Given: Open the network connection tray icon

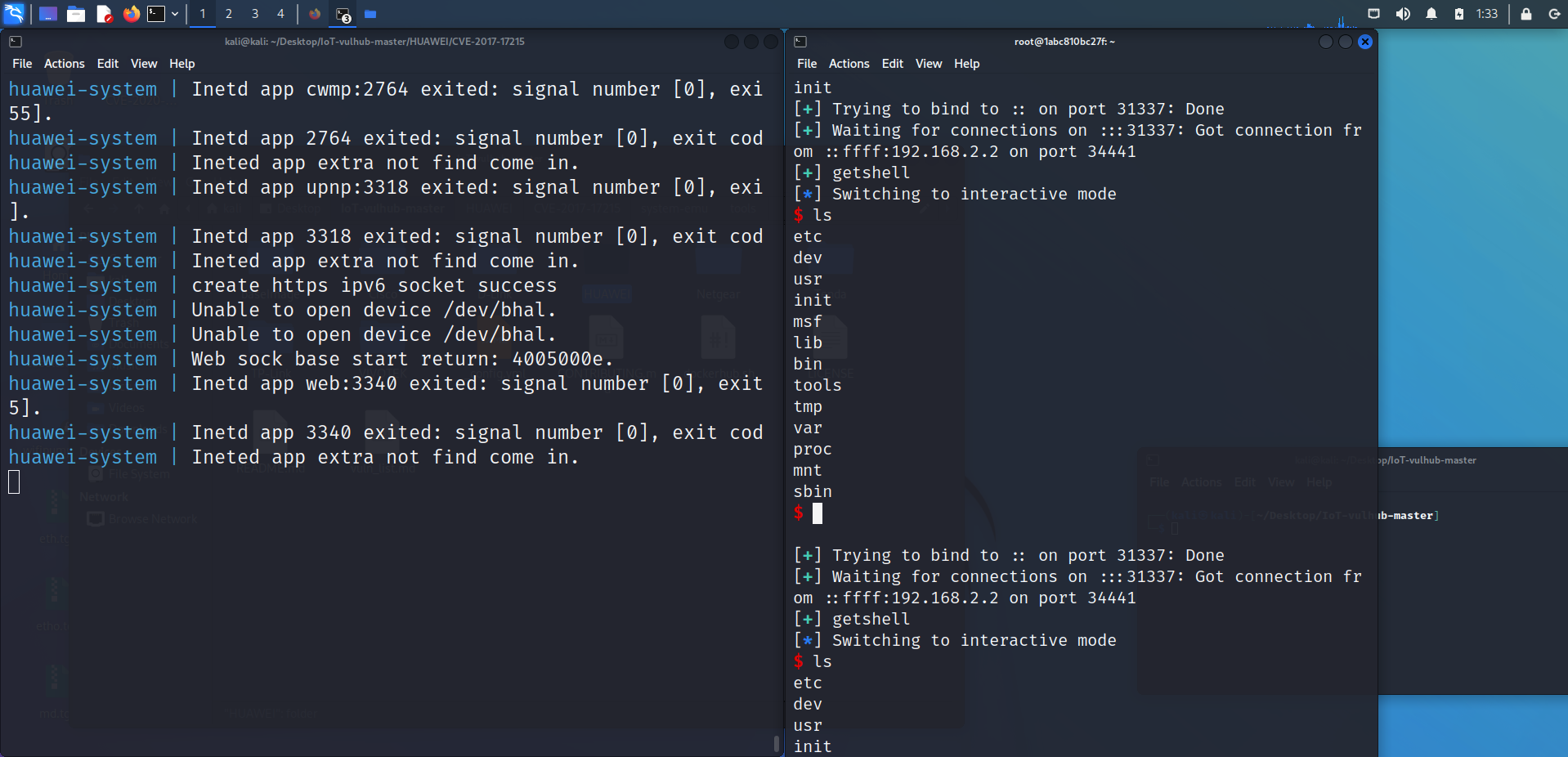Looking at the screenshot, I should pyautogui.click(x=1374, y=14).
